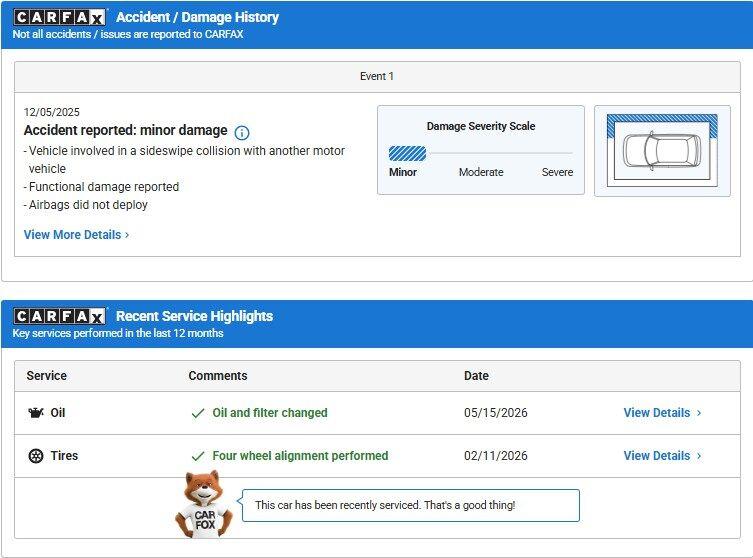Click 'Accident / Damage History' title
Viewport: 753px width, 558px height.
pos(197,17)
